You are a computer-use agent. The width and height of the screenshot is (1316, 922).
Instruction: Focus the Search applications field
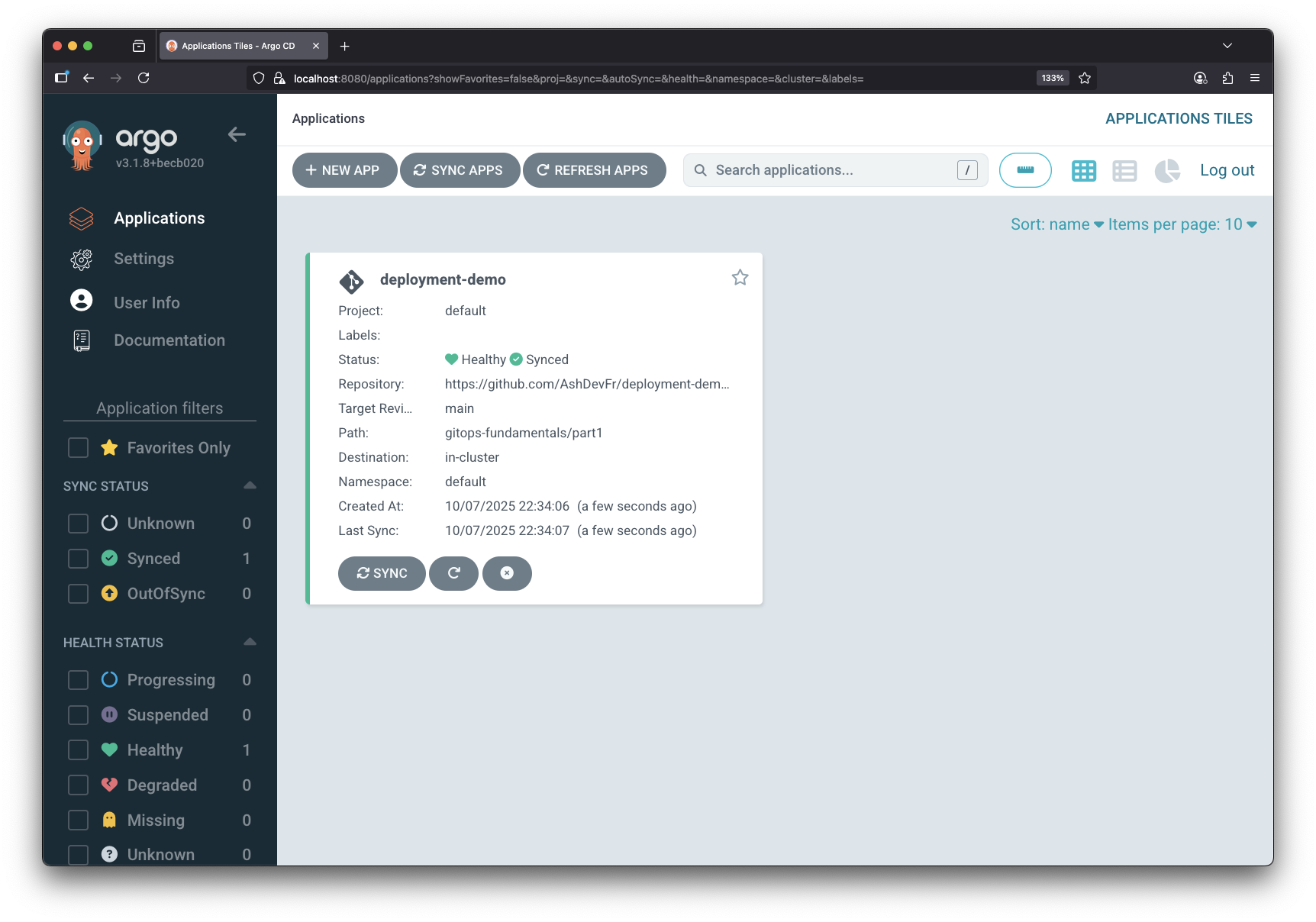(835, 170)
